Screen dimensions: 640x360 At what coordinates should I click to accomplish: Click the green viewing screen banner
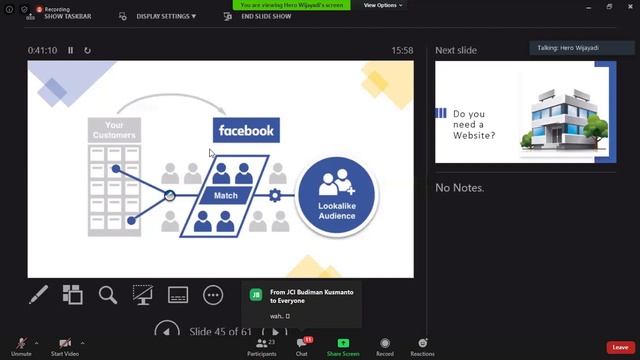(x=291, y=5)
